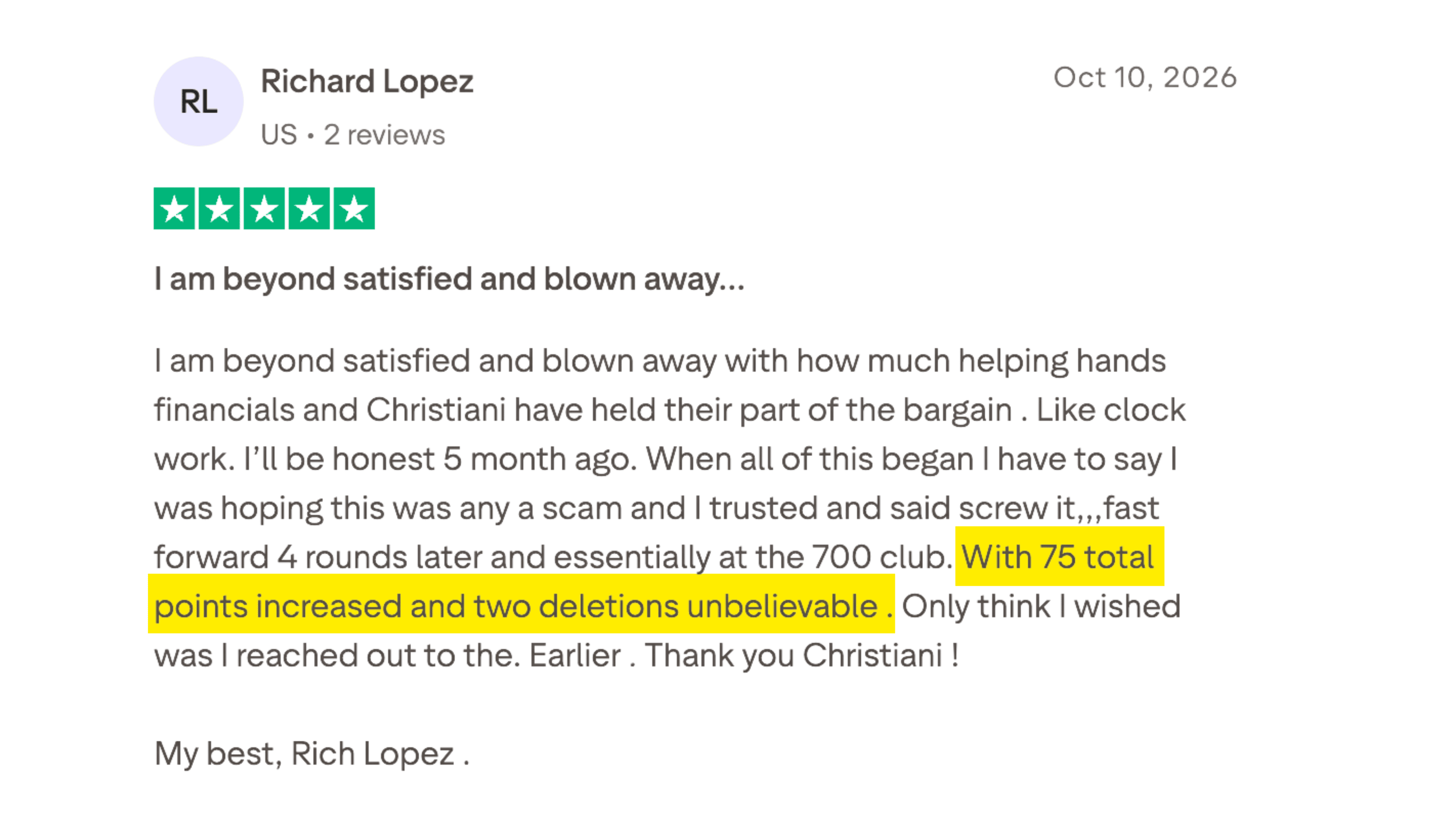Viewport: 1456px width, 819px height.
Task: Click the word 'Earlier' in the last line
Action: [575, 655]
